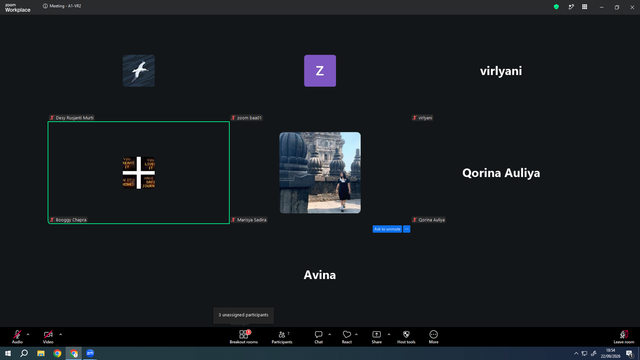Open File Explorer from the taskbar

(41, 353)
